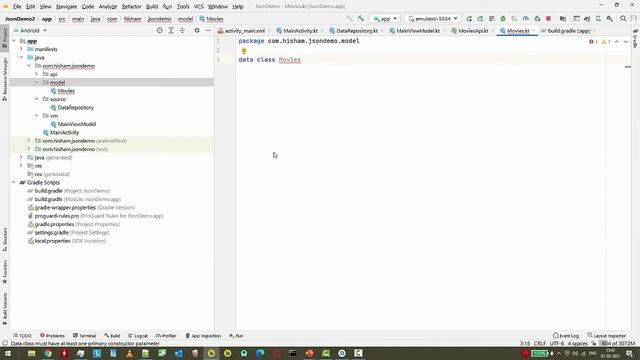Image resolution: width=640 pixels, height=360 pixels.
Task: Select settings.gradle file
Action: point(68,233)
